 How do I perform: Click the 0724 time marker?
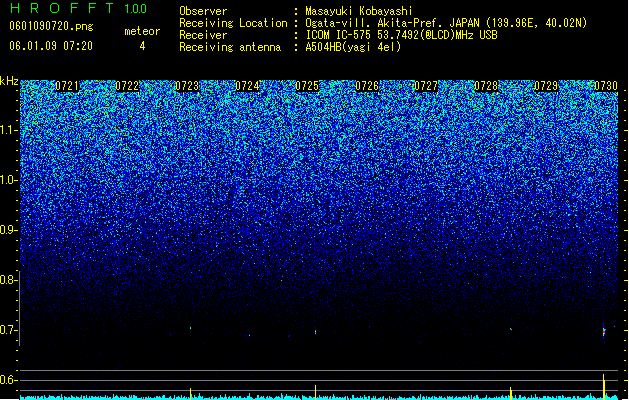247,86
